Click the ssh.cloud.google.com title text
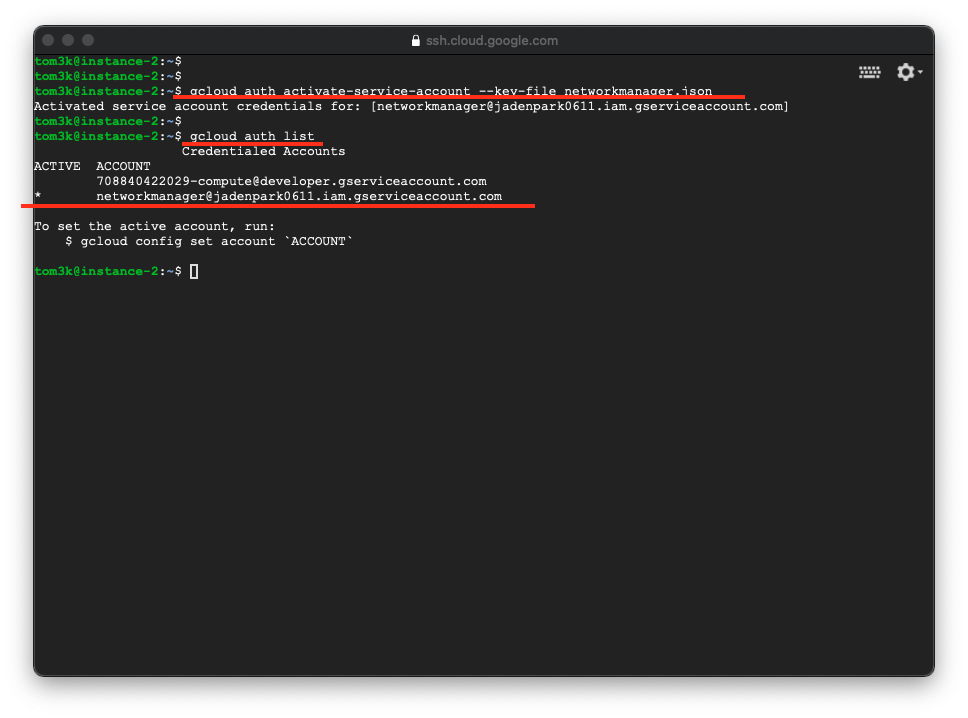The width and height of the screenshot is (968, 718). pyautogui.click(x=491, y=41)
